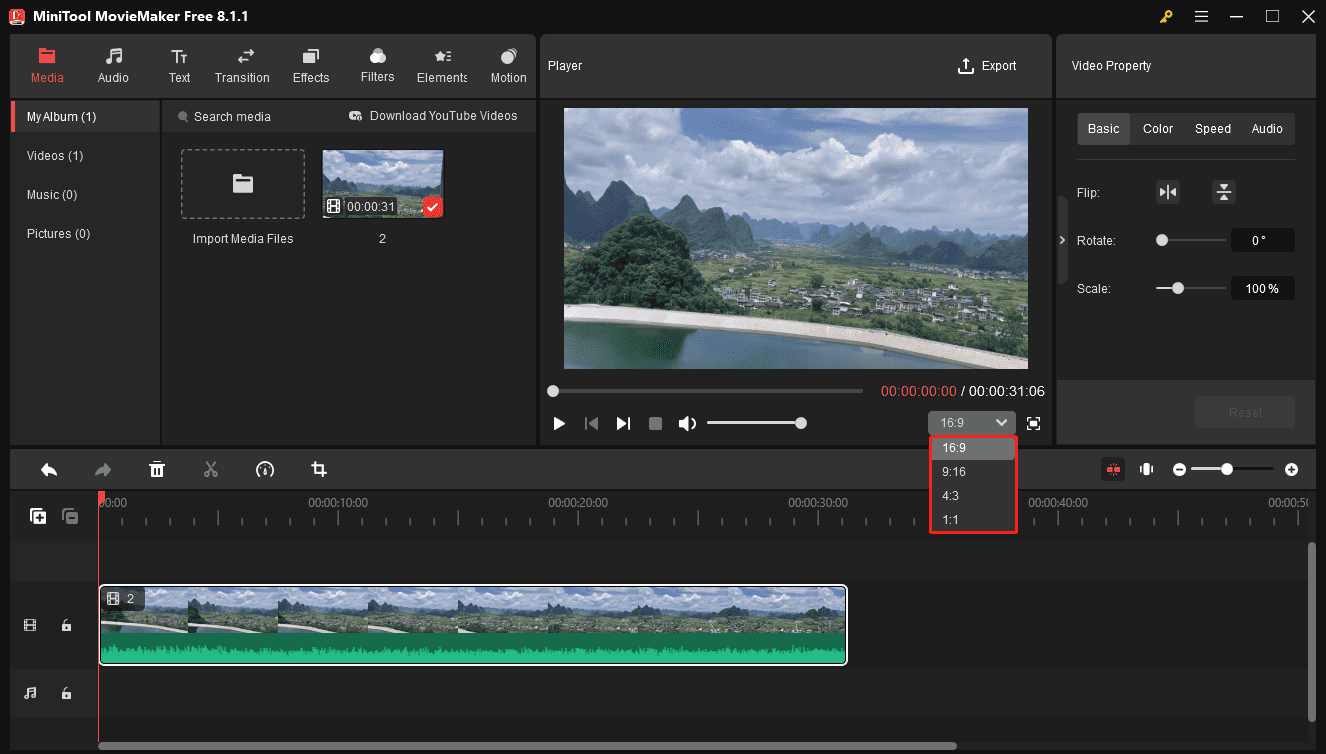
Task: Collapse the Video Property panel
Action: (1062, 240)
